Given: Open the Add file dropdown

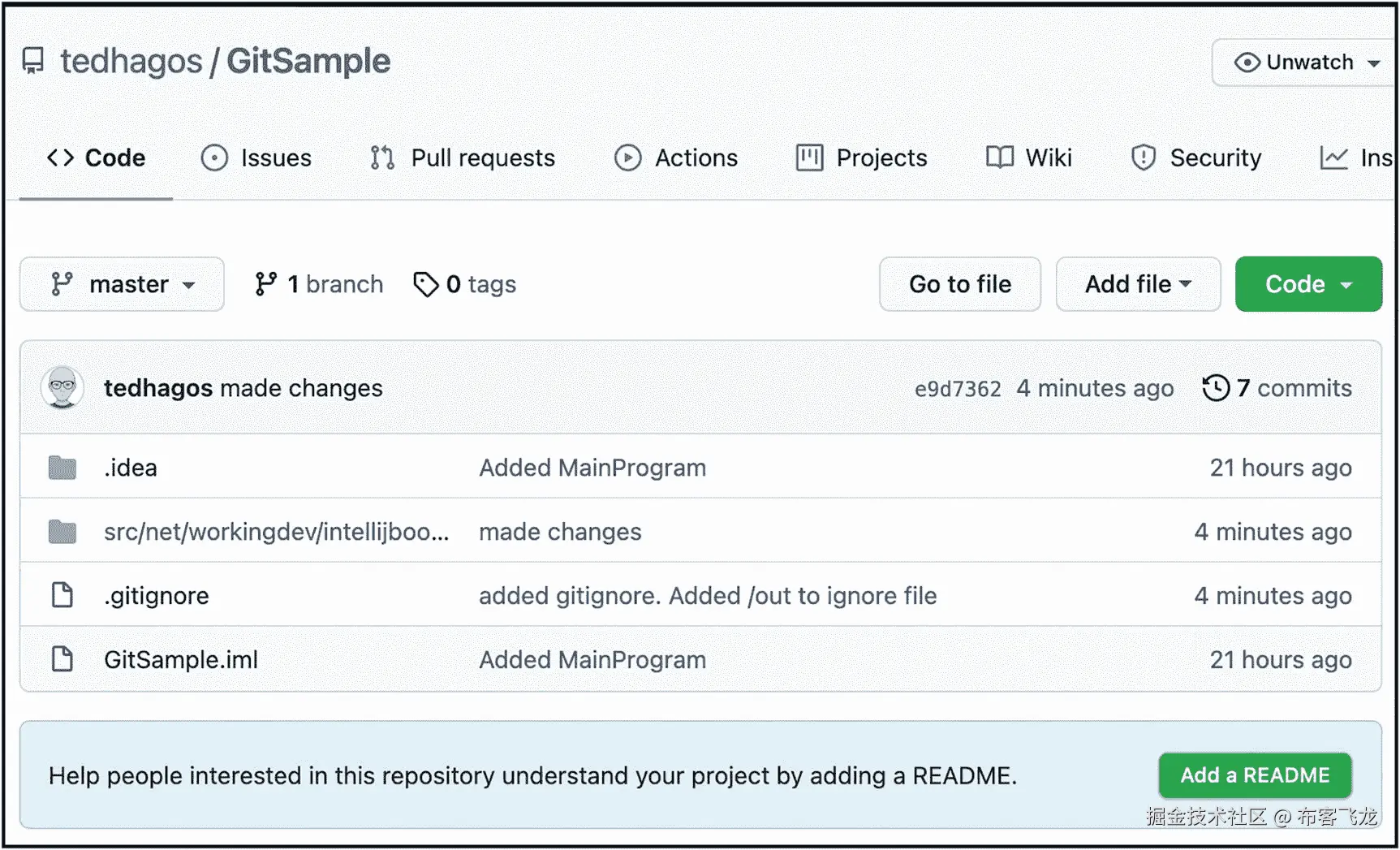Looking at the screenshot, I should 1138,284.
